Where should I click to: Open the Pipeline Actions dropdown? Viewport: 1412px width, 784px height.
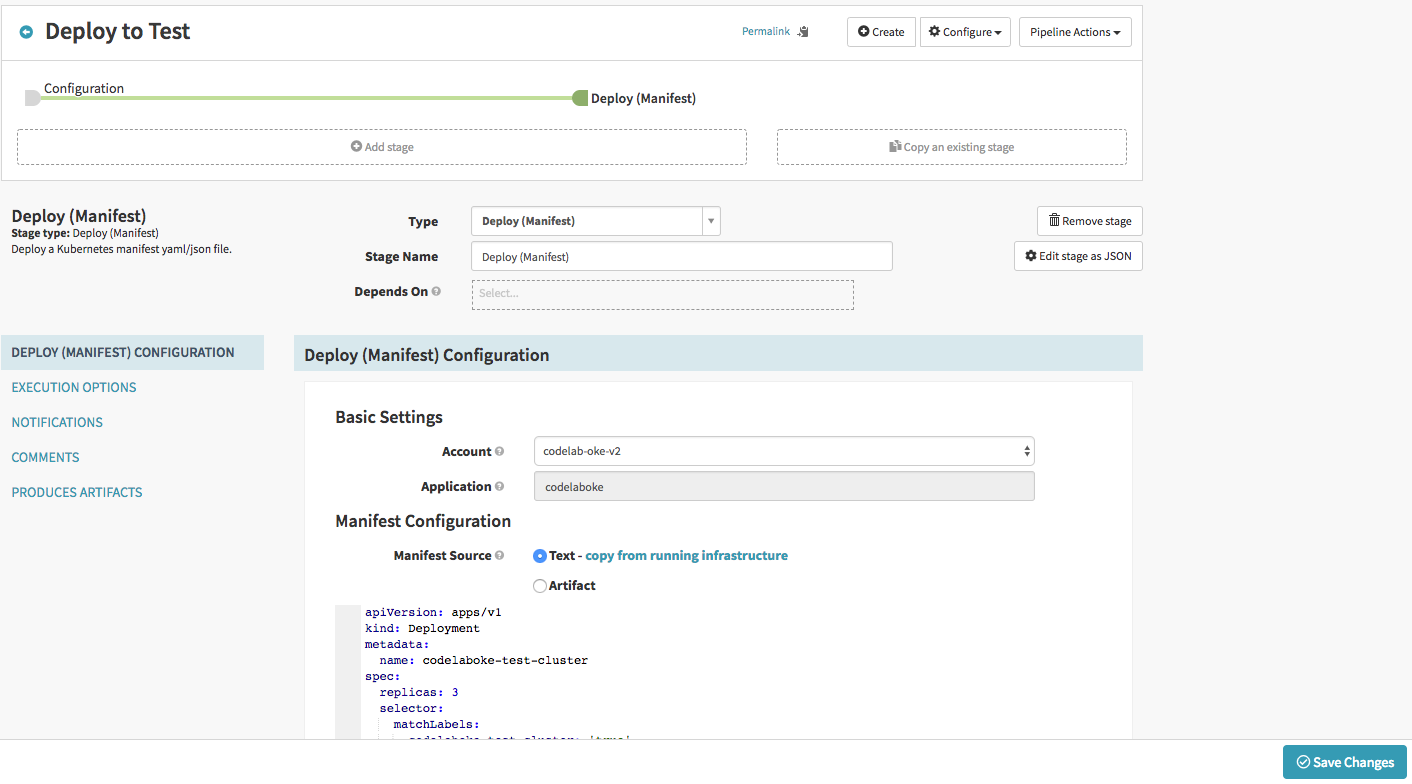[1075, 32]
